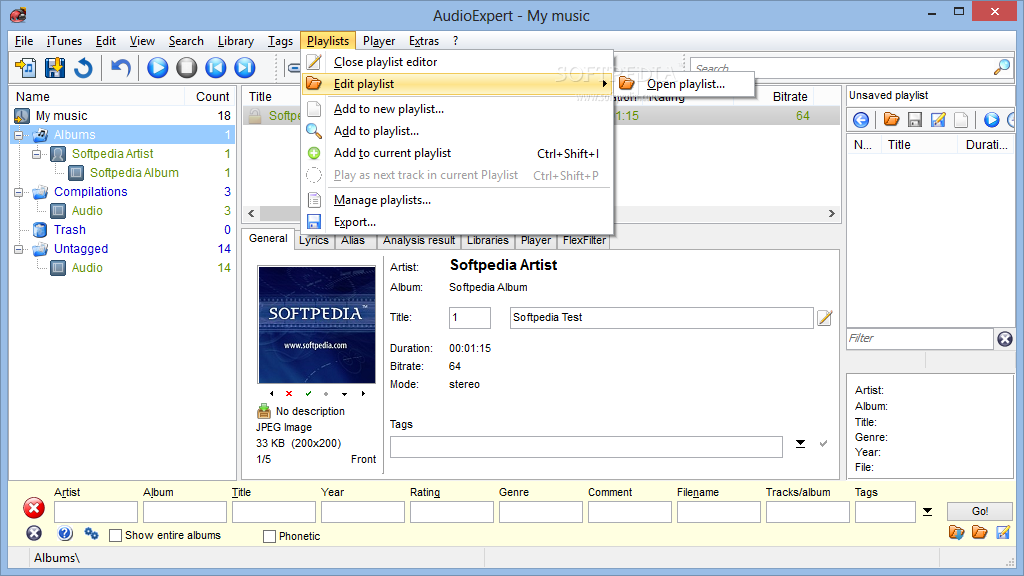The width and height of the screenshot is (1024, 576).
Task: Click the folder with blue arrow icon at bottom right
Action: [x=957, y=532]
